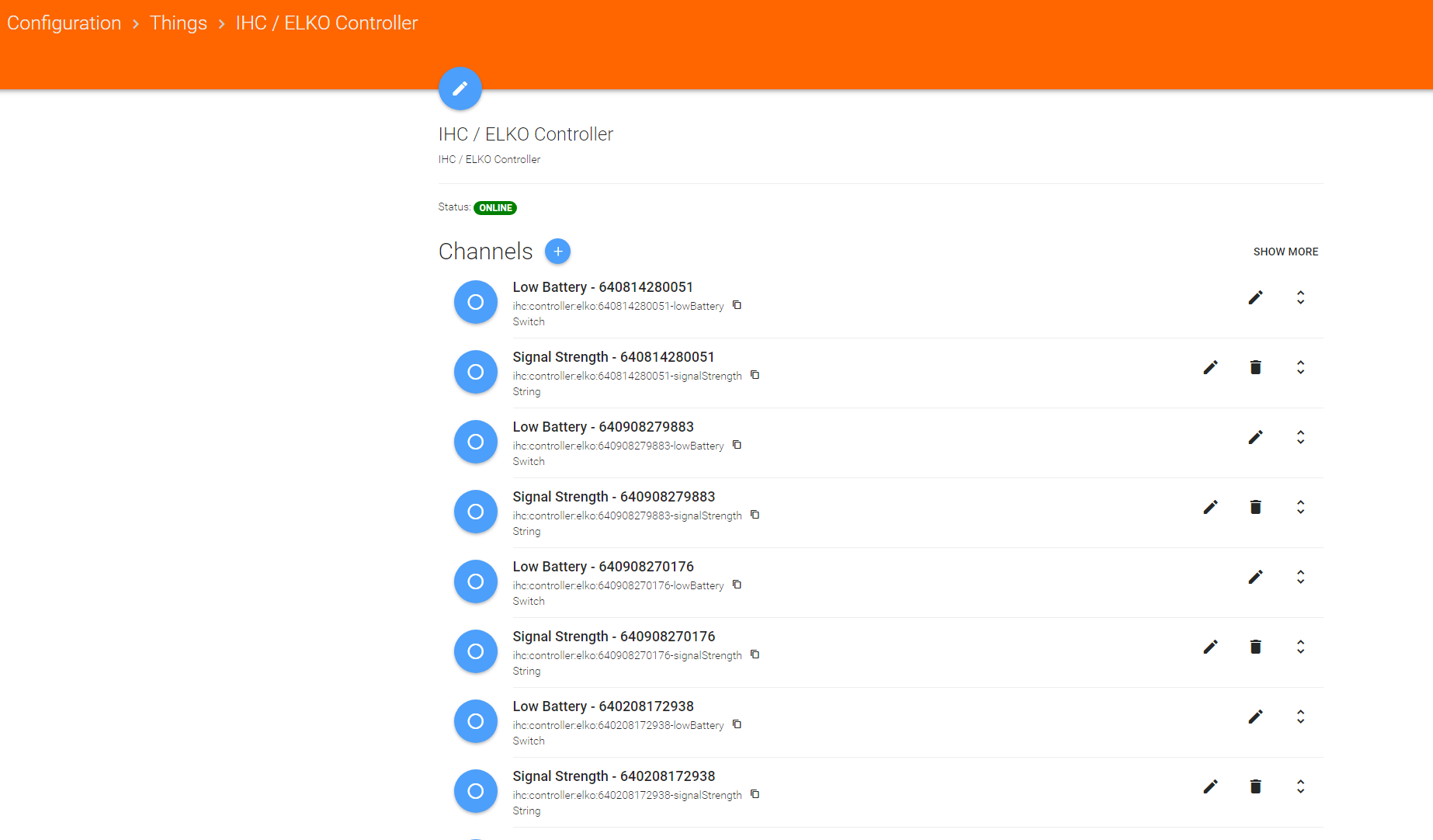1433x840 pixels.
Task: Edit Signal Strength - 640908279883 channel
Action: pyautogui.click(x=1210, y=507)
